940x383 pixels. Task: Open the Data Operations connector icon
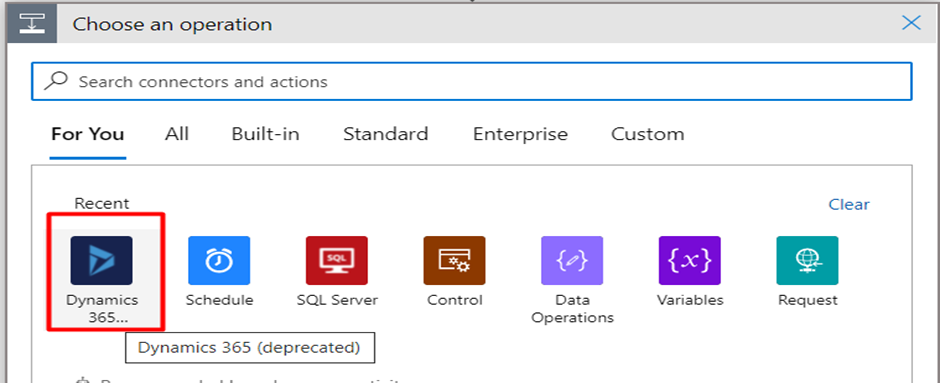[x=572, y=260]
